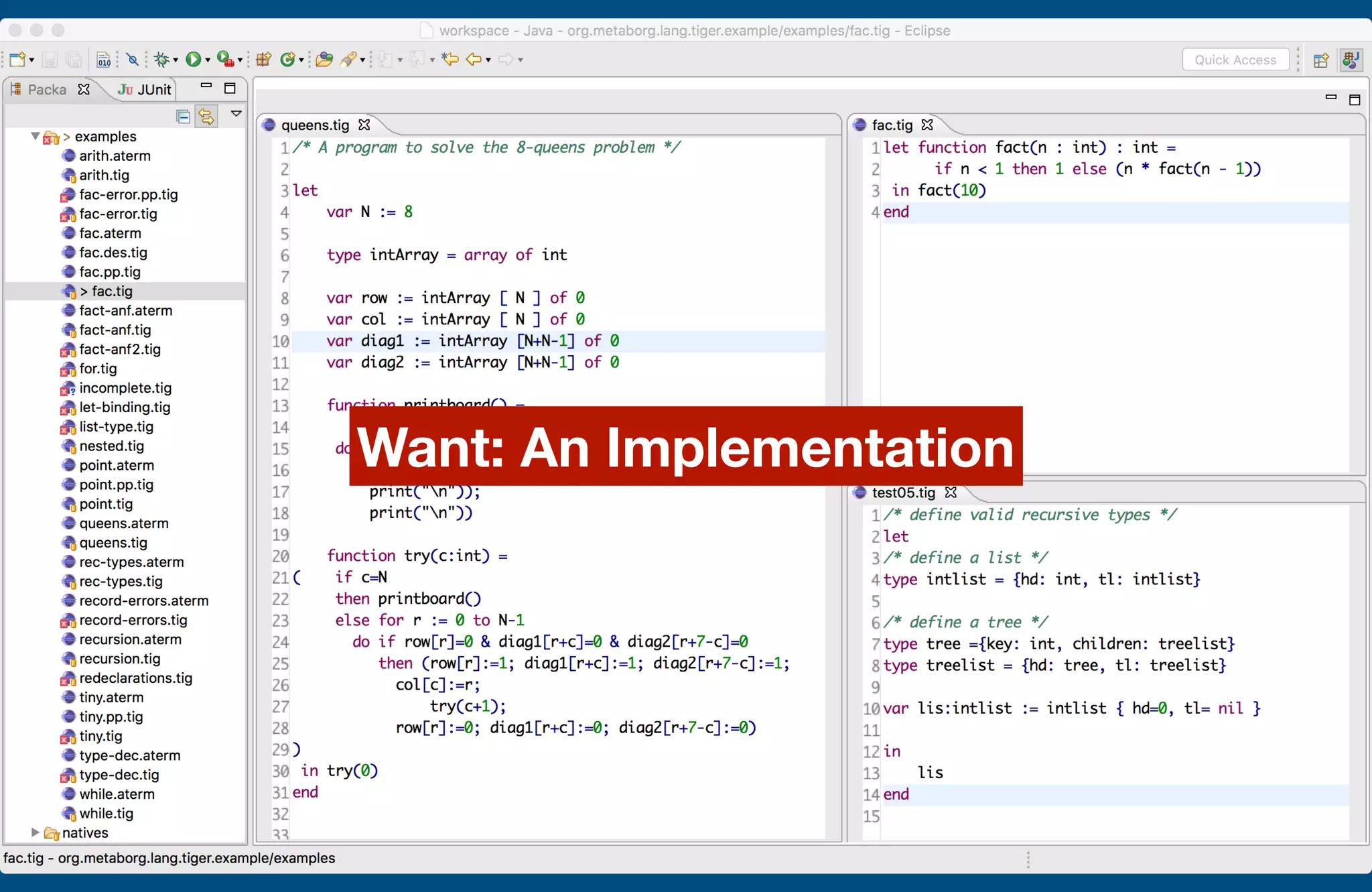
Task: Toggle Link with Editor in Package Explorer
Action: [206, 117]
